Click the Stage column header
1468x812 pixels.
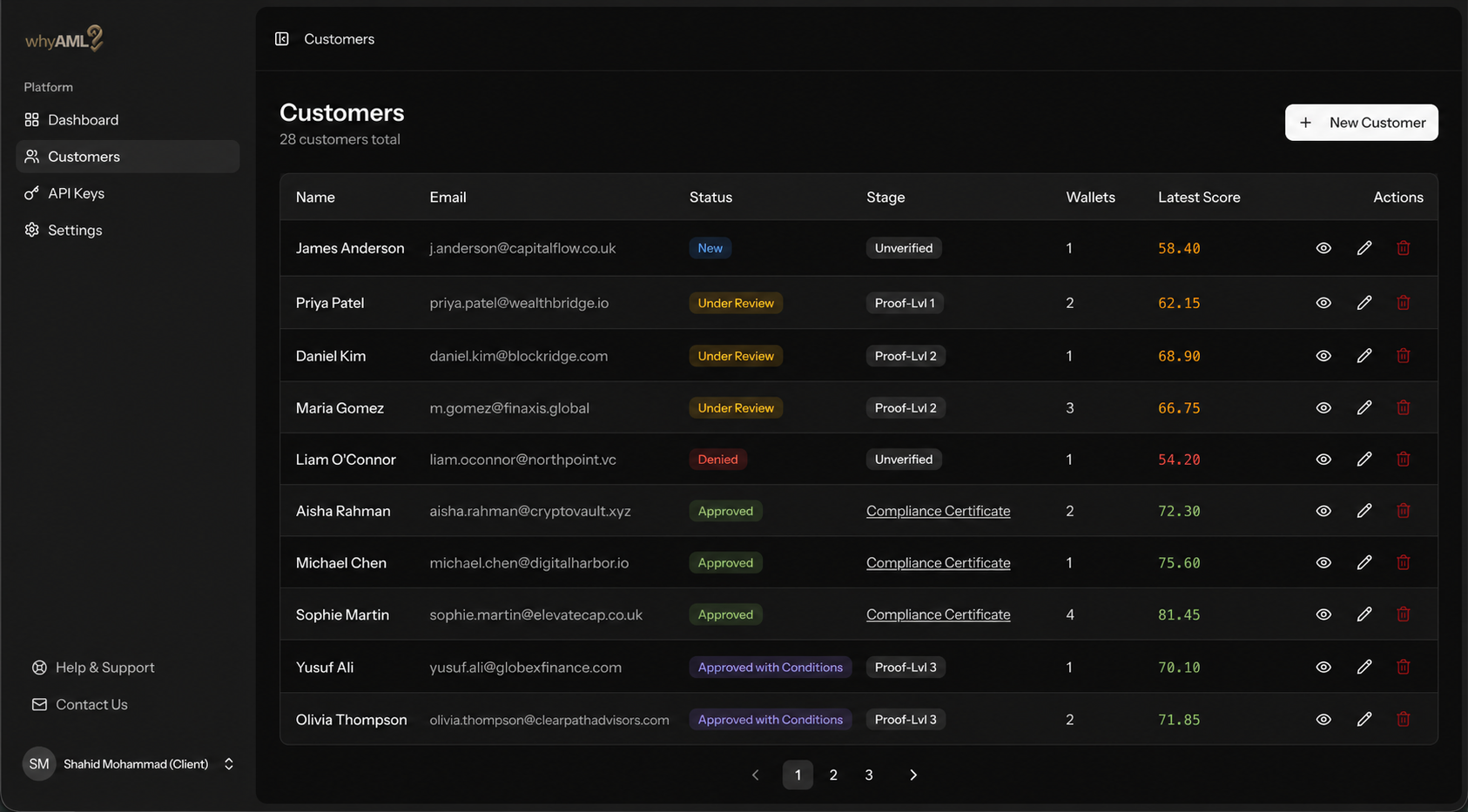point(886,198)
